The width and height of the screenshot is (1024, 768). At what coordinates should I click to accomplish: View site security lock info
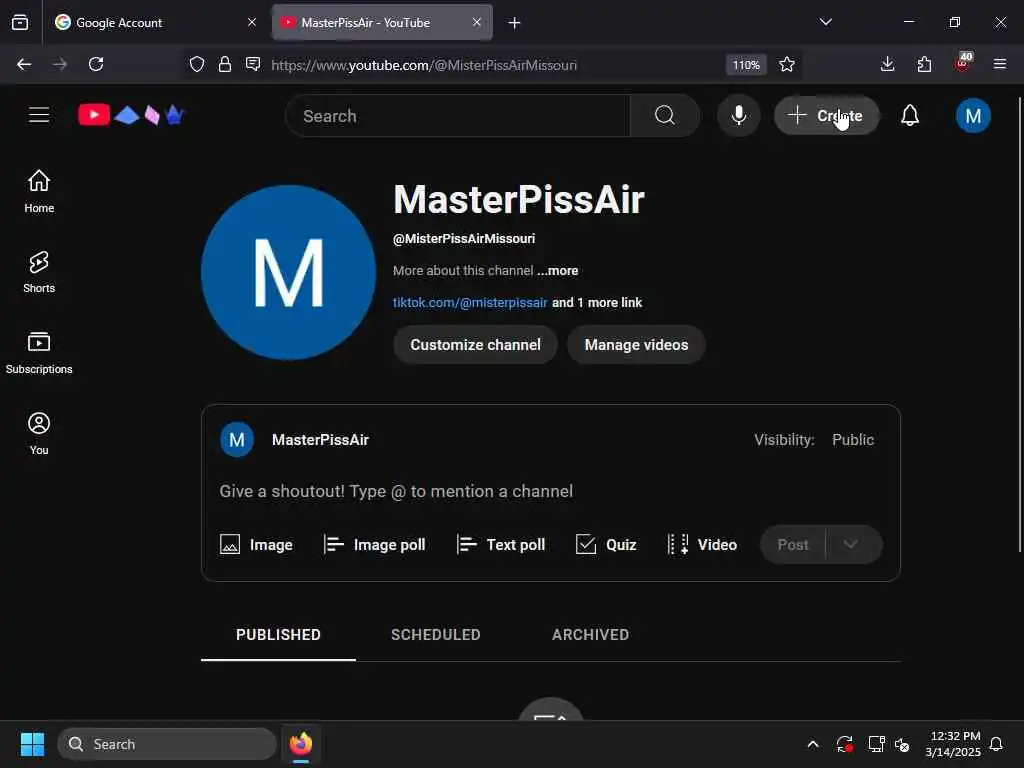(x=225, y=64)
